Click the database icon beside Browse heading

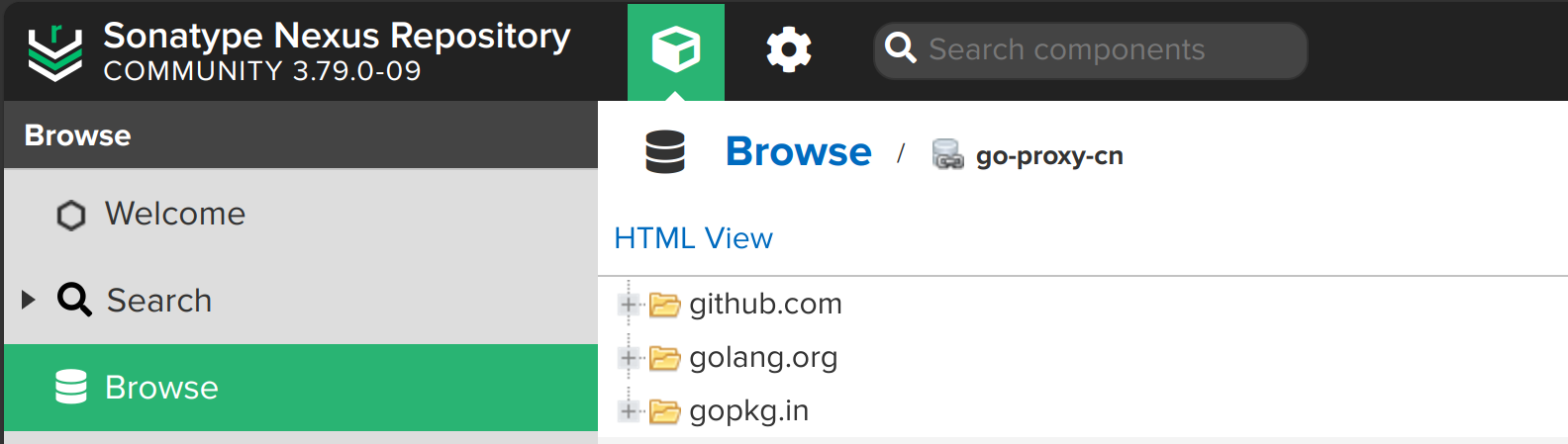(x=665, y=152)
